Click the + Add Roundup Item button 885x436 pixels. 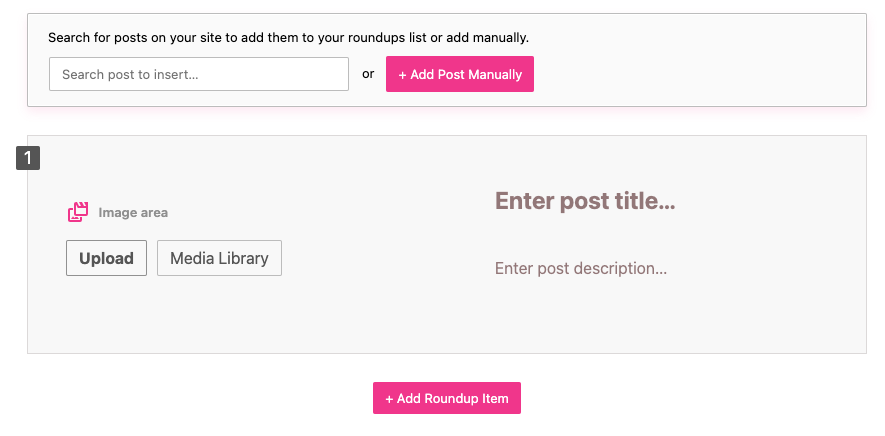(x=447, y=398)
